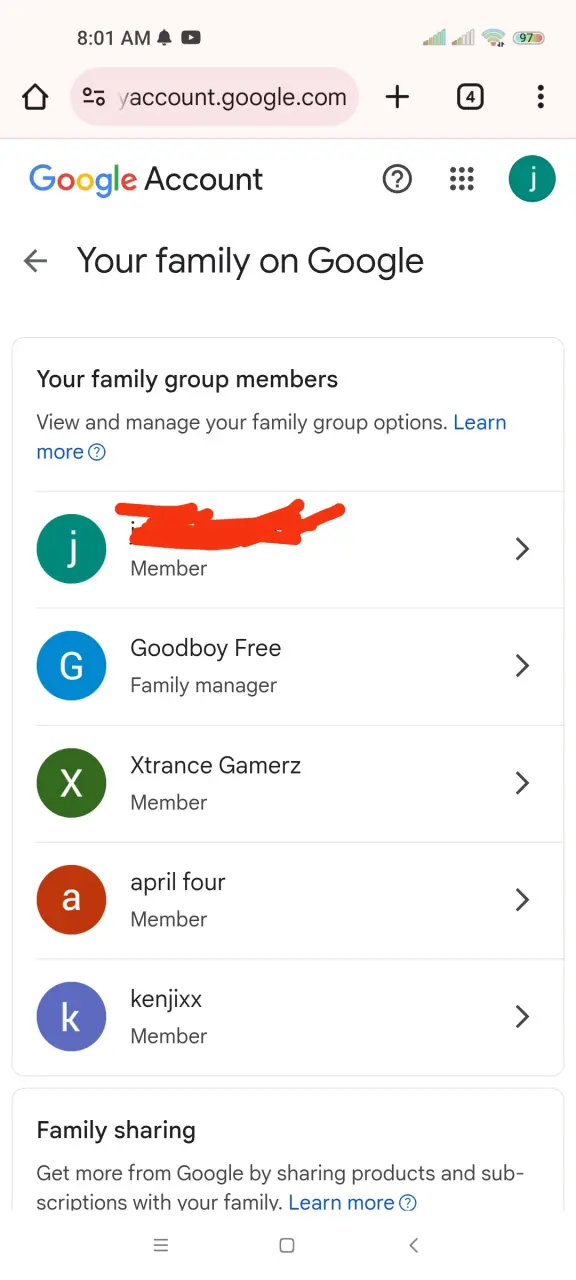
Task: Expand april four's chevron arrow
Action: click(x=521, y=900)
